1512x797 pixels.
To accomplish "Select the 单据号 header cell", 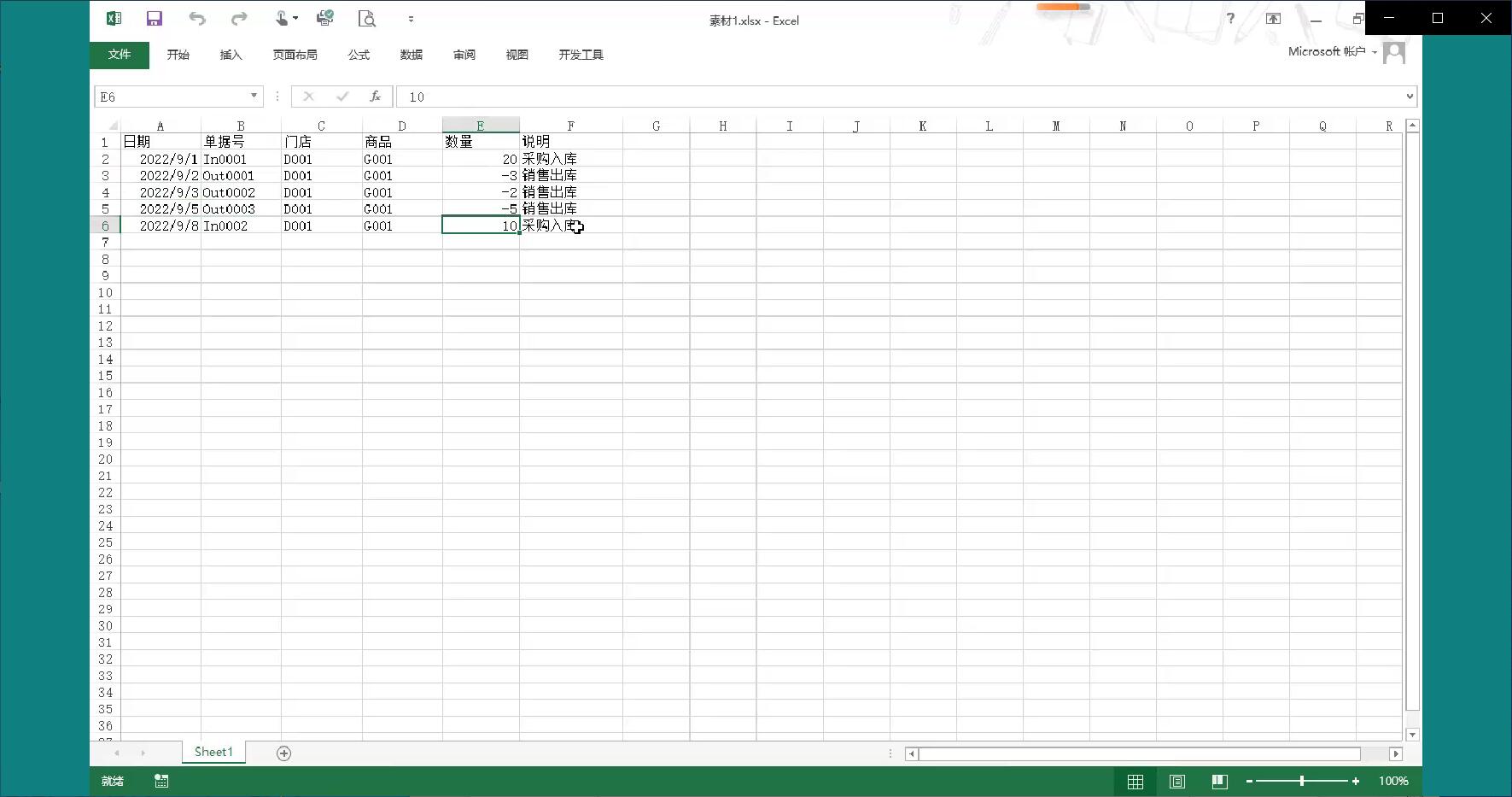I will (x=241, y=142).
